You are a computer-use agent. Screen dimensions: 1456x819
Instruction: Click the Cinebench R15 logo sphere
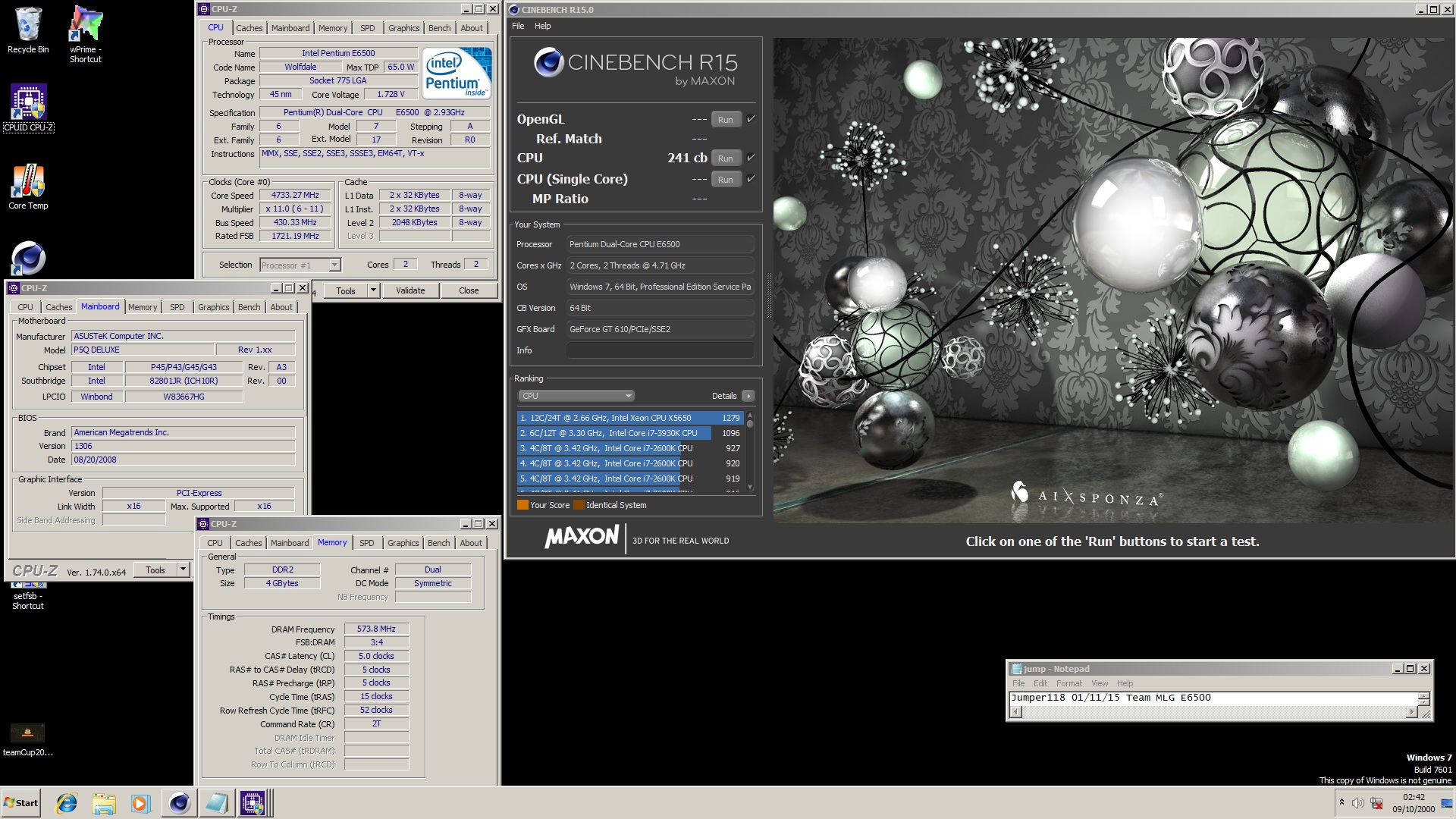(x=548, y=62)
